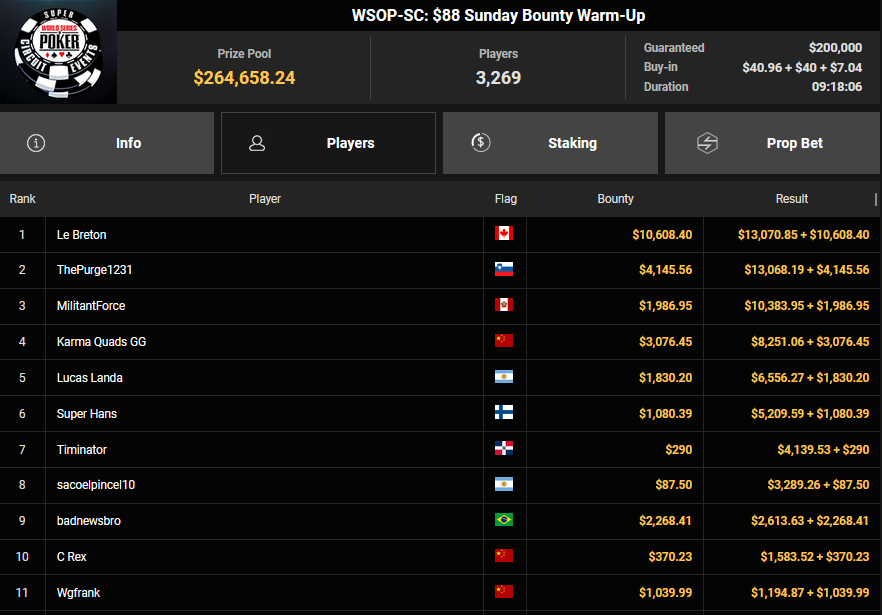Viewport: 882px width, 615px height.
Task: Click the Info circle icon
Action: point(37,143)
